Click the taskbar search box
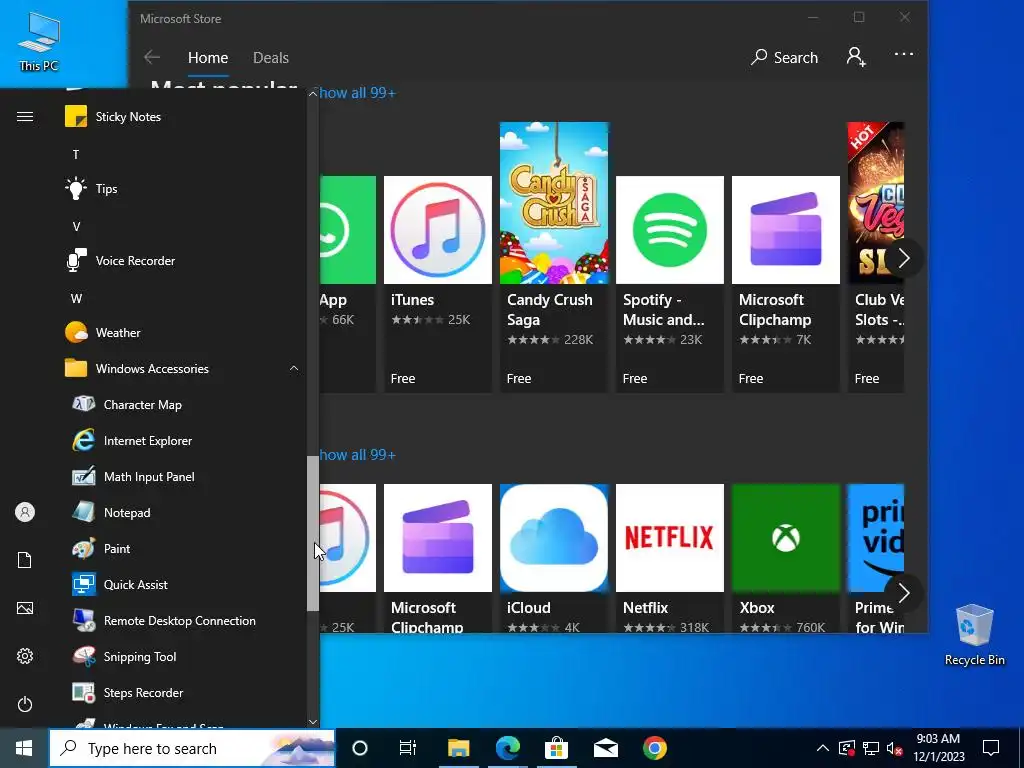The width and height of the screenshot is (1024, 768). tap(192, 748)
